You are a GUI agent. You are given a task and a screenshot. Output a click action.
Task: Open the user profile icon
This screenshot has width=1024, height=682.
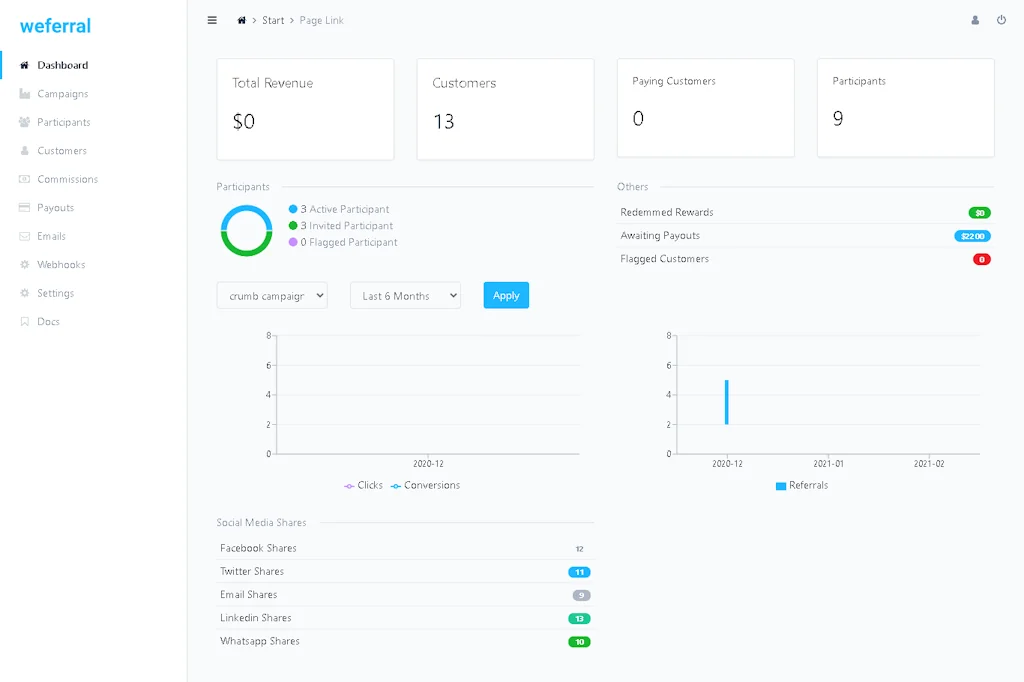coord(975,20)
